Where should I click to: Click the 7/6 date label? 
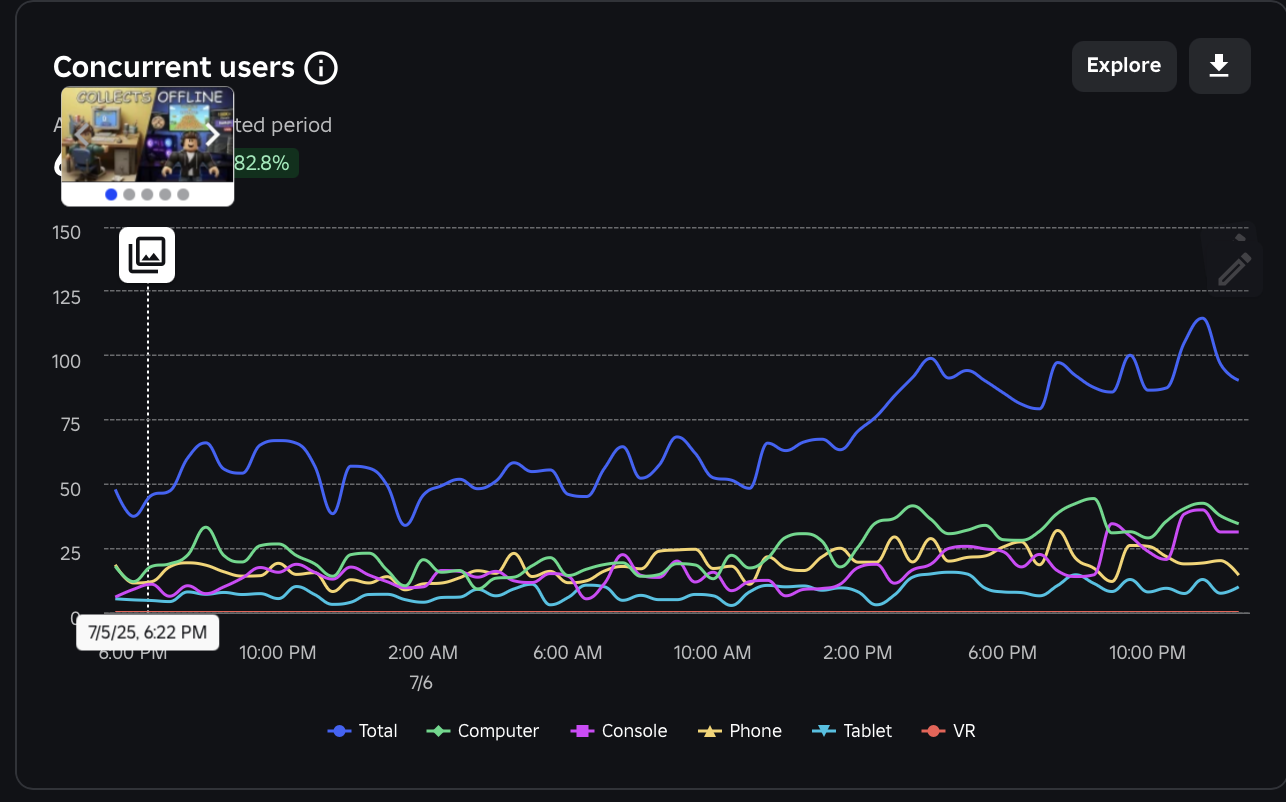(x=421, y=684)
